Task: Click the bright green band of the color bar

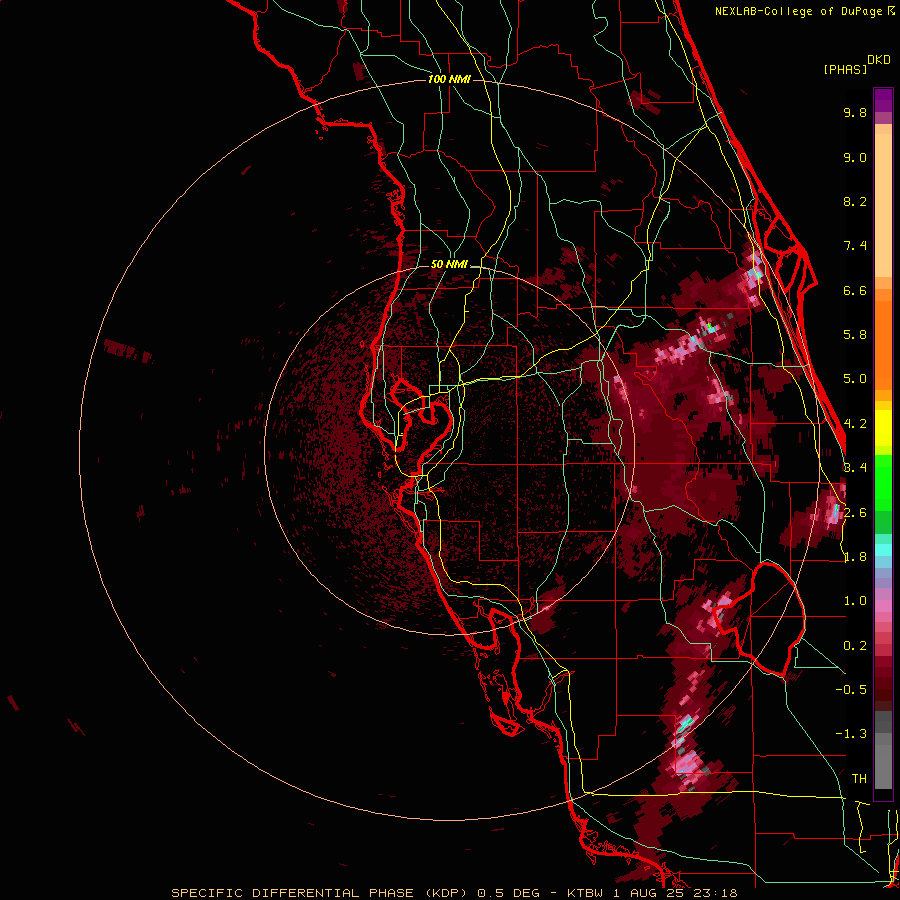Action: (x=883, y=482)
